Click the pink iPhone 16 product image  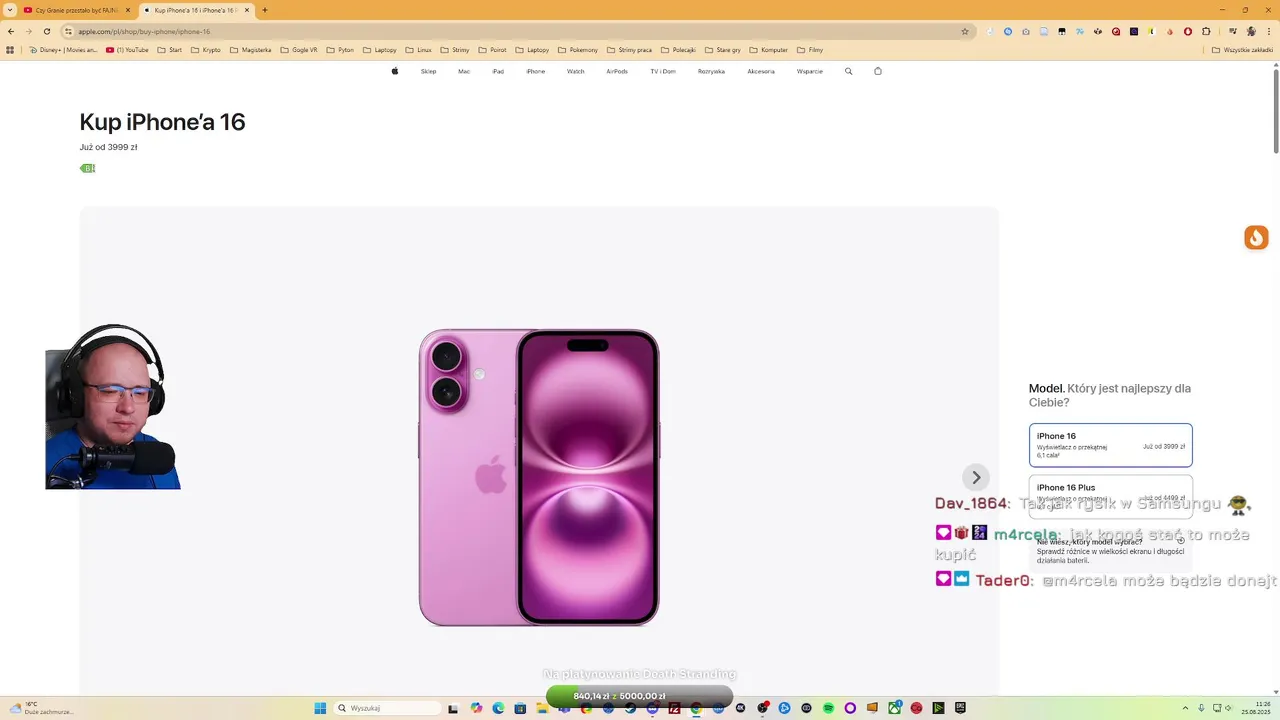(539, 477)
